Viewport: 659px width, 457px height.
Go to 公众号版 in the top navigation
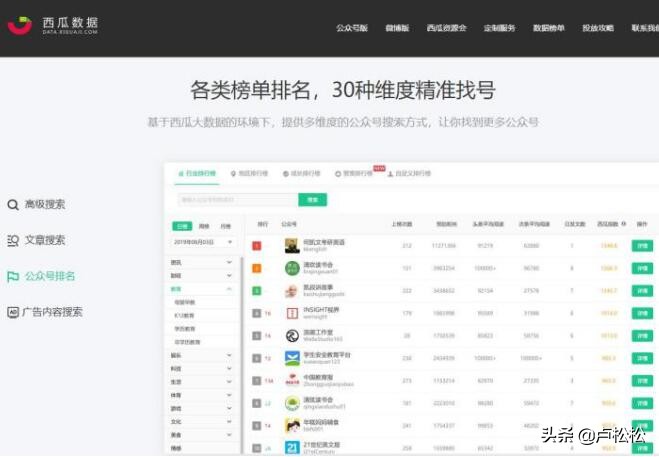(x=352, y=28)
